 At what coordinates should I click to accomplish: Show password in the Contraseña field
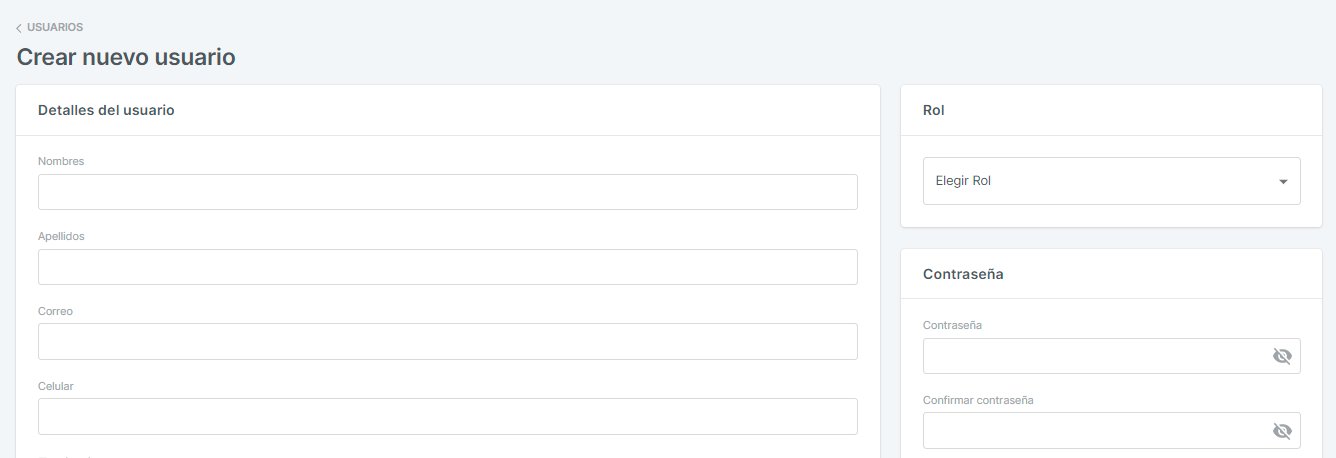pyautogui.click(x=1282, y=356)
